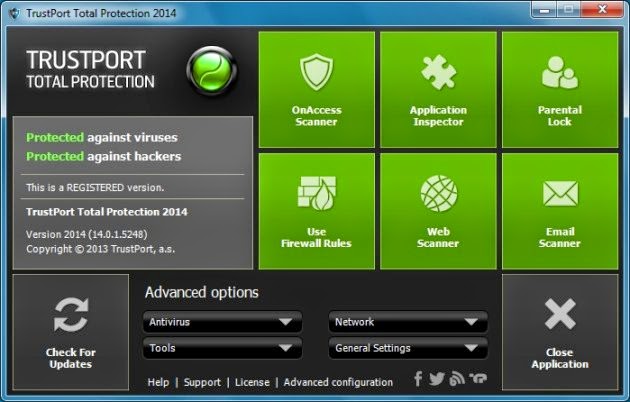Viewport: 630px width, 402px height.
Task: Click the Close Application button
Action: pos(560,332)
